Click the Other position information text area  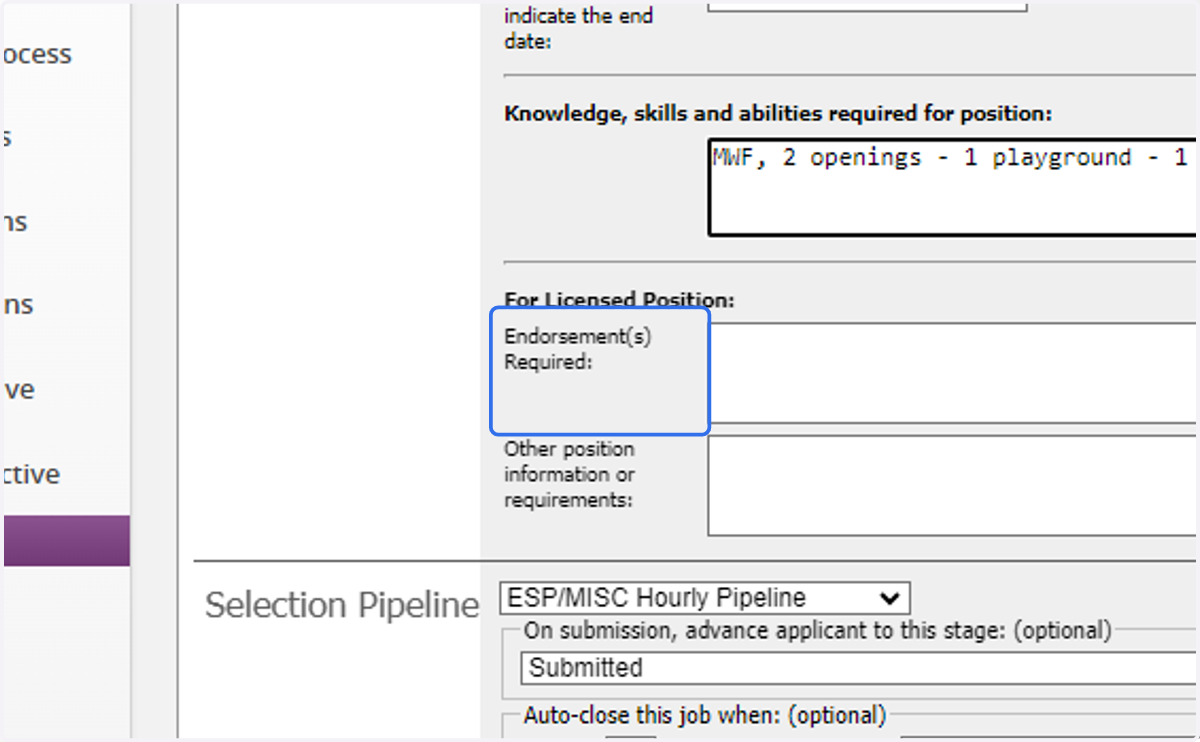[x=952, y=485]
